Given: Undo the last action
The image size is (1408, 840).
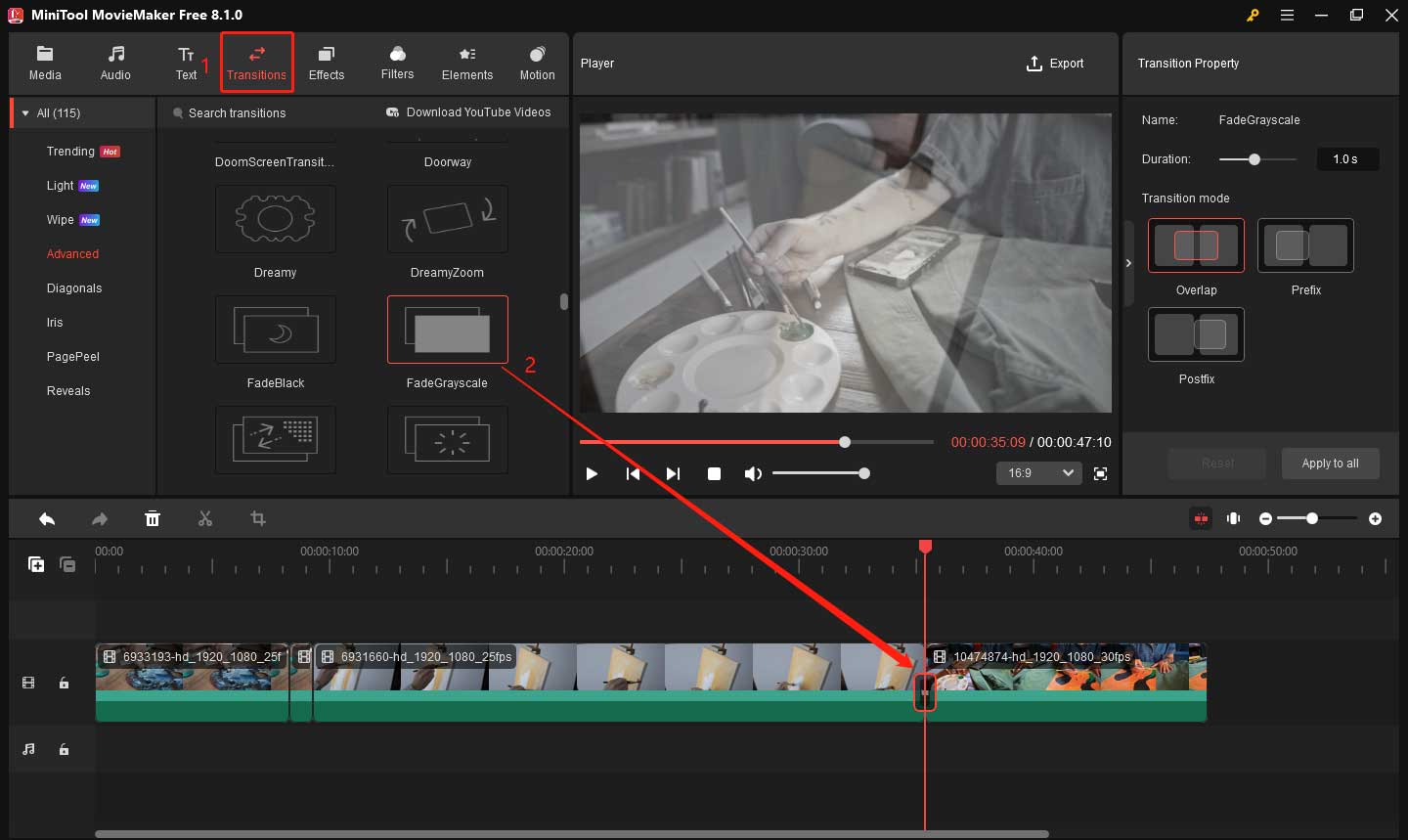Looking at the screenshot, I should pyautogui.click(x=47, y=519).
